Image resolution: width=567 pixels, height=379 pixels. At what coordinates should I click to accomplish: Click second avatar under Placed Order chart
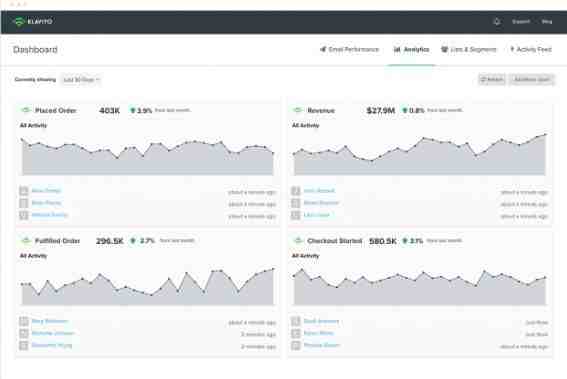tap(24, 203)
